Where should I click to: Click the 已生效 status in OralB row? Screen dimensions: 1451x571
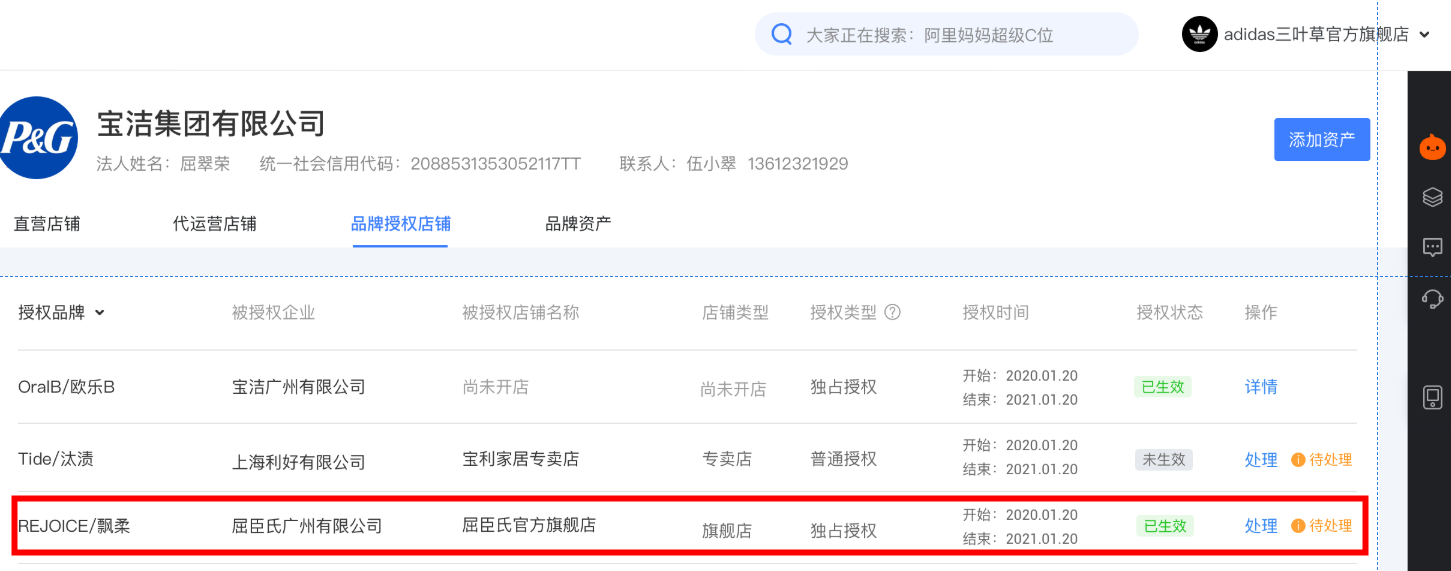(x=1163, y=387)
